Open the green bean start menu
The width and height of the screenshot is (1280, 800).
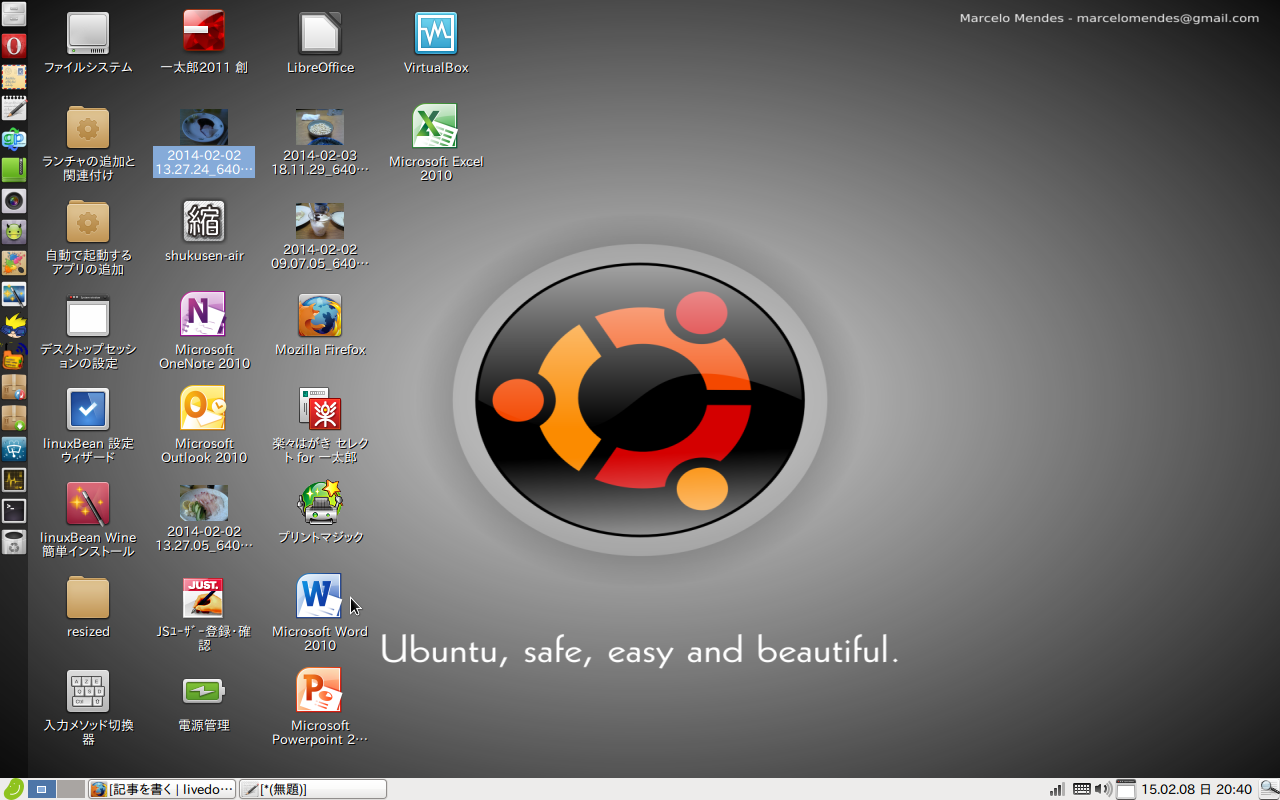click(x=13, y=789)
